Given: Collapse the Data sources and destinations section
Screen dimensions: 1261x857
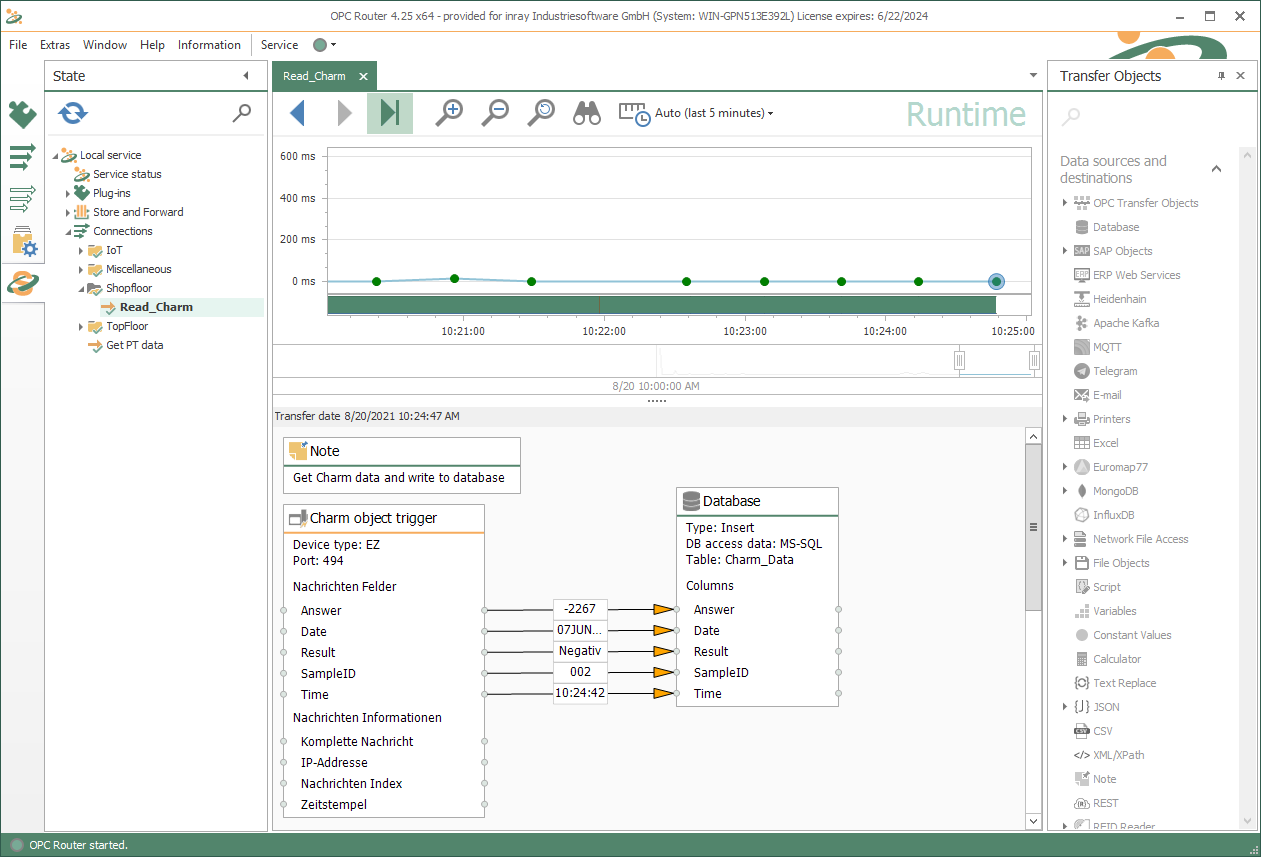Looking at the screenshot, I should coord(1216,169).
